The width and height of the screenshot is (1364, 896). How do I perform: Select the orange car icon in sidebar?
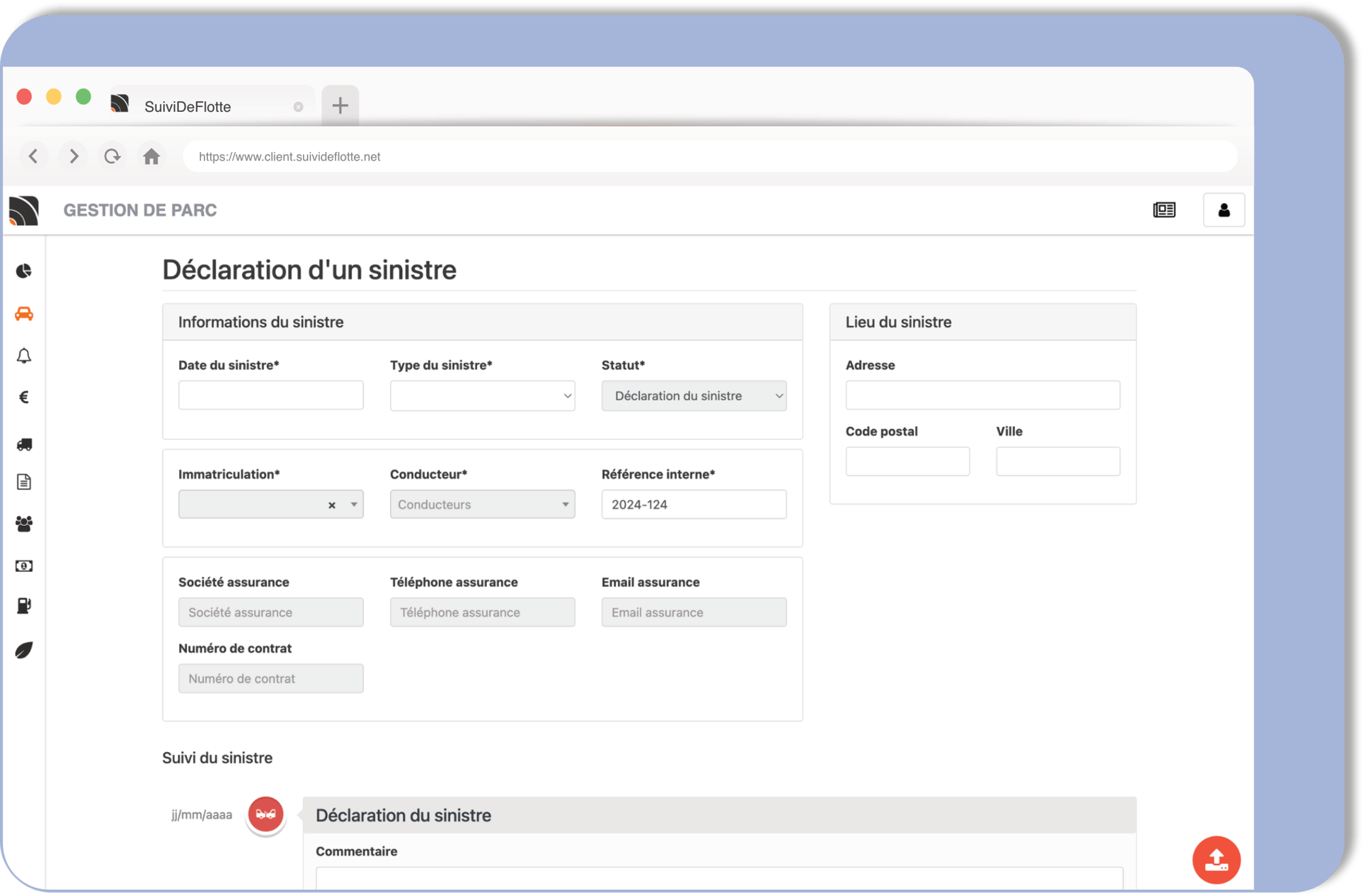24,314
